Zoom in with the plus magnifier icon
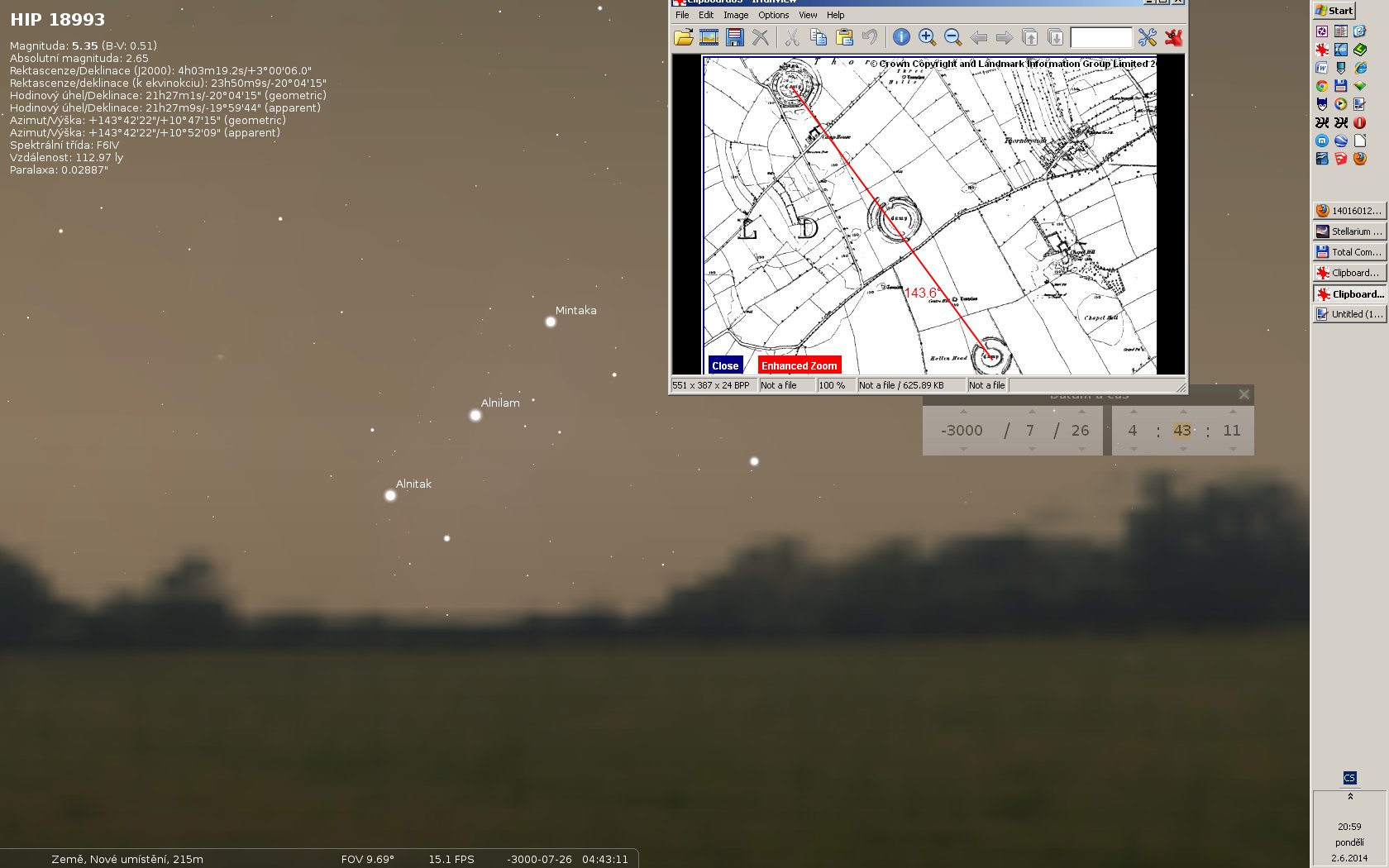This screenshot has height=868, width=1389. click(x=927, y=37)
